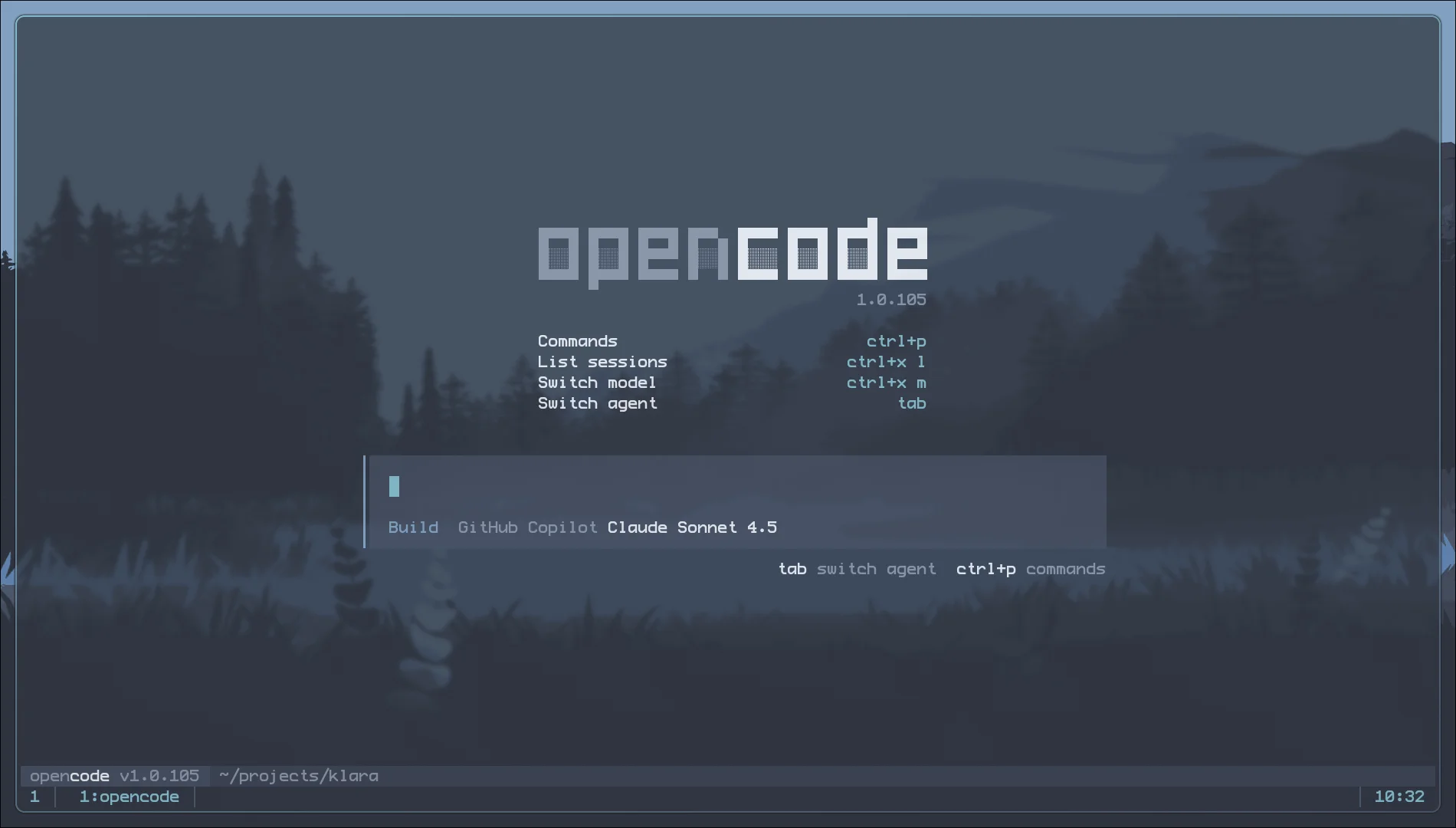Click the ctrl+x m shortcut label
The height and width of the screenshot is (828, 1456).
886,382
